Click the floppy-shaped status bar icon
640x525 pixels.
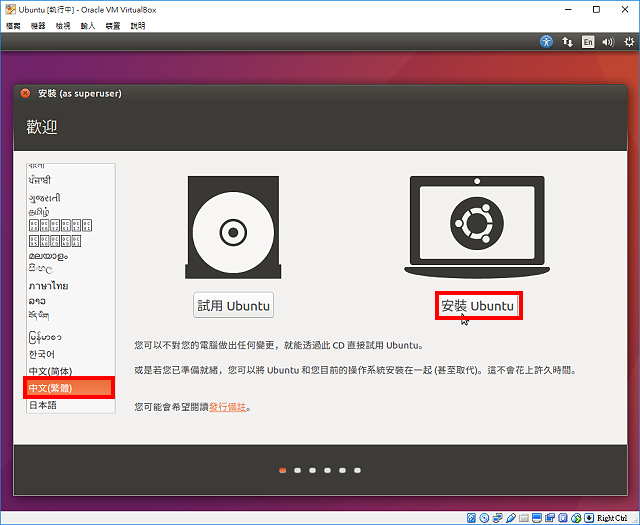pyautogui.click(x=563, y=518)
